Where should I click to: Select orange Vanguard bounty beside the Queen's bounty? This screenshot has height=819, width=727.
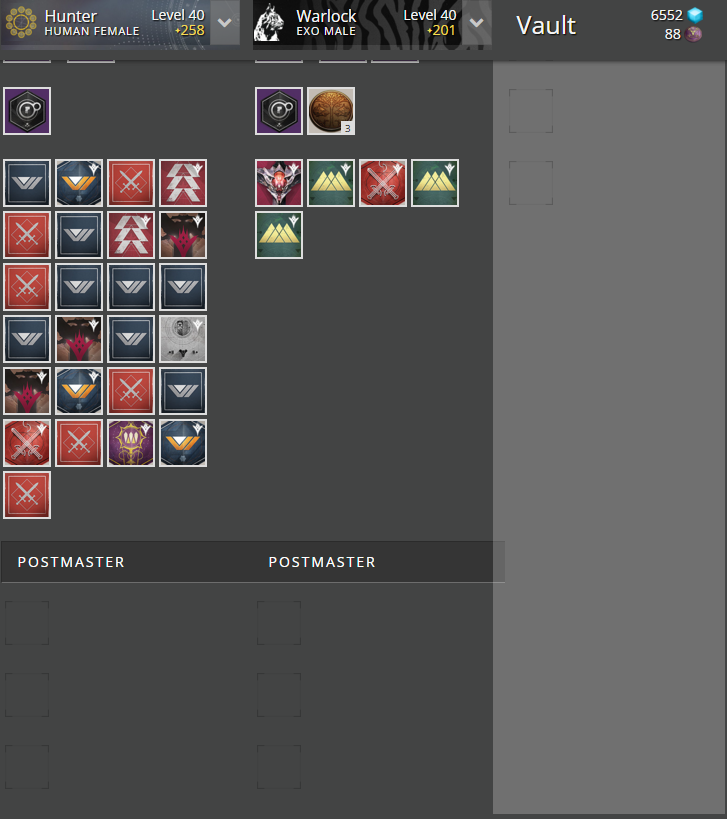tap(183, 443)
